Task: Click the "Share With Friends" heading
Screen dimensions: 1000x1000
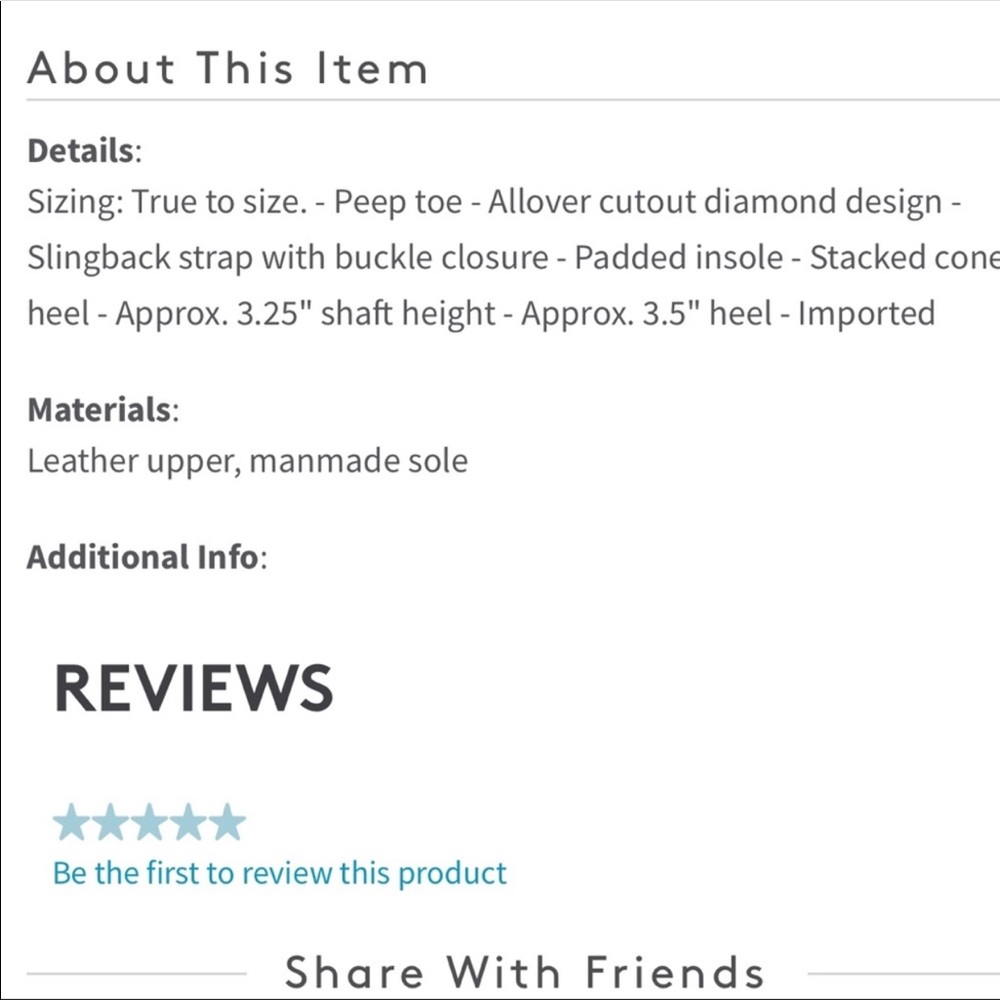Action: [x=525, y=972]
